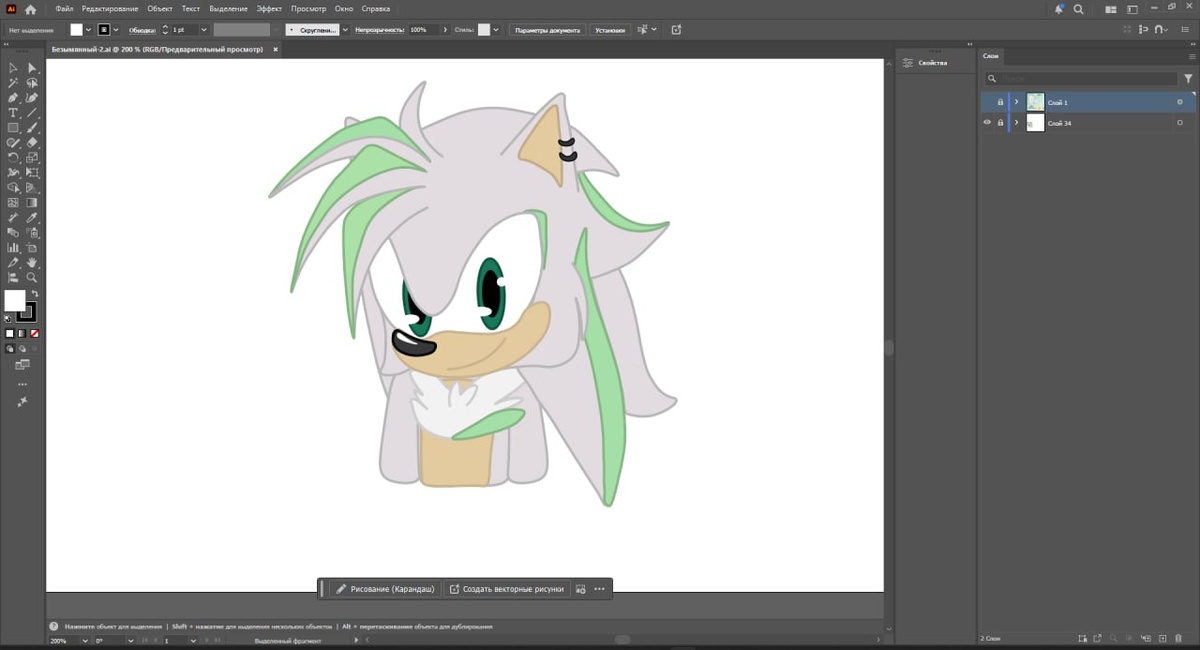
Task: Click Рисование (Карандаш) button
Action: coord(385,589)
